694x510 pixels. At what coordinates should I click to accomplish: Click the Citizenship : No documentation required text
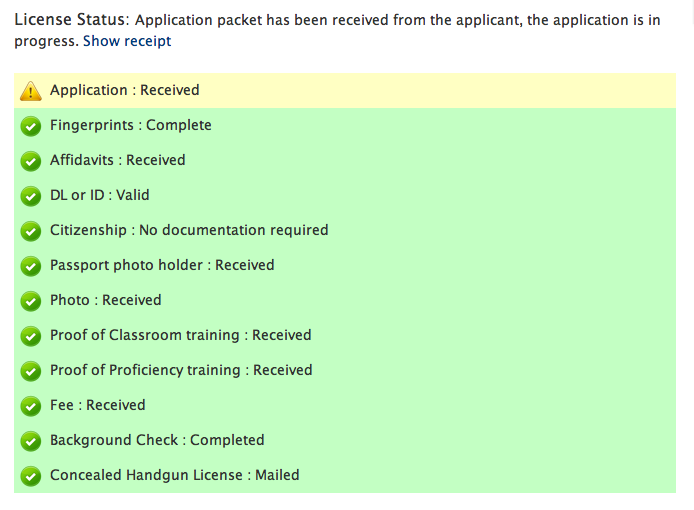coord(189,230)
